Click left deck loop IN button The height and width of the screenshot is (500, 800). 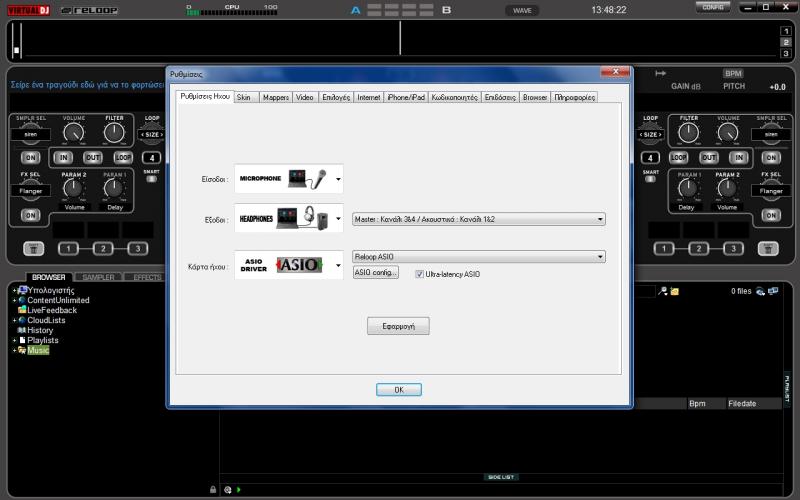click(x=63, y=158)
